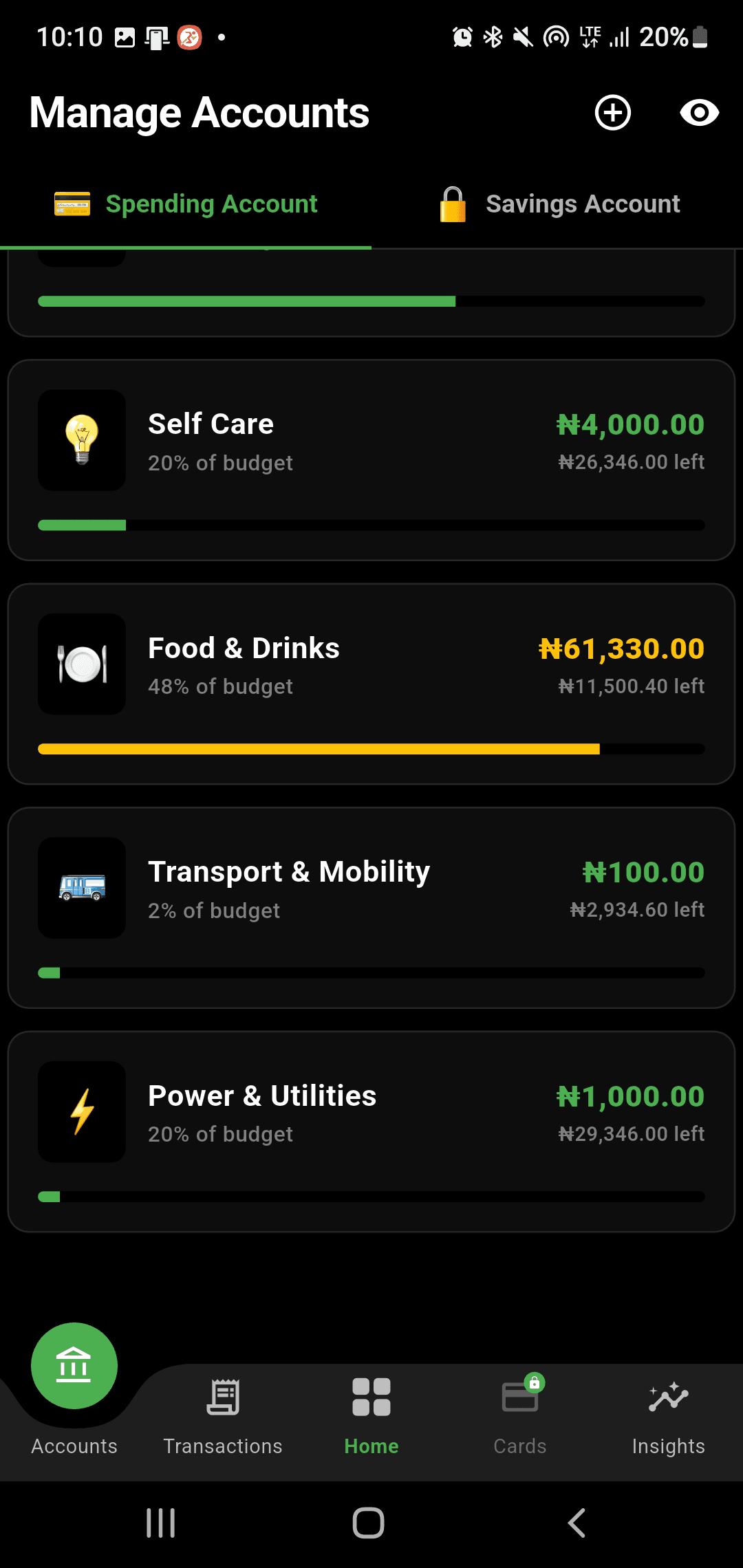Toggle balance visibility eye icon
743x1568 pixels.
click(x=699, y=113)
